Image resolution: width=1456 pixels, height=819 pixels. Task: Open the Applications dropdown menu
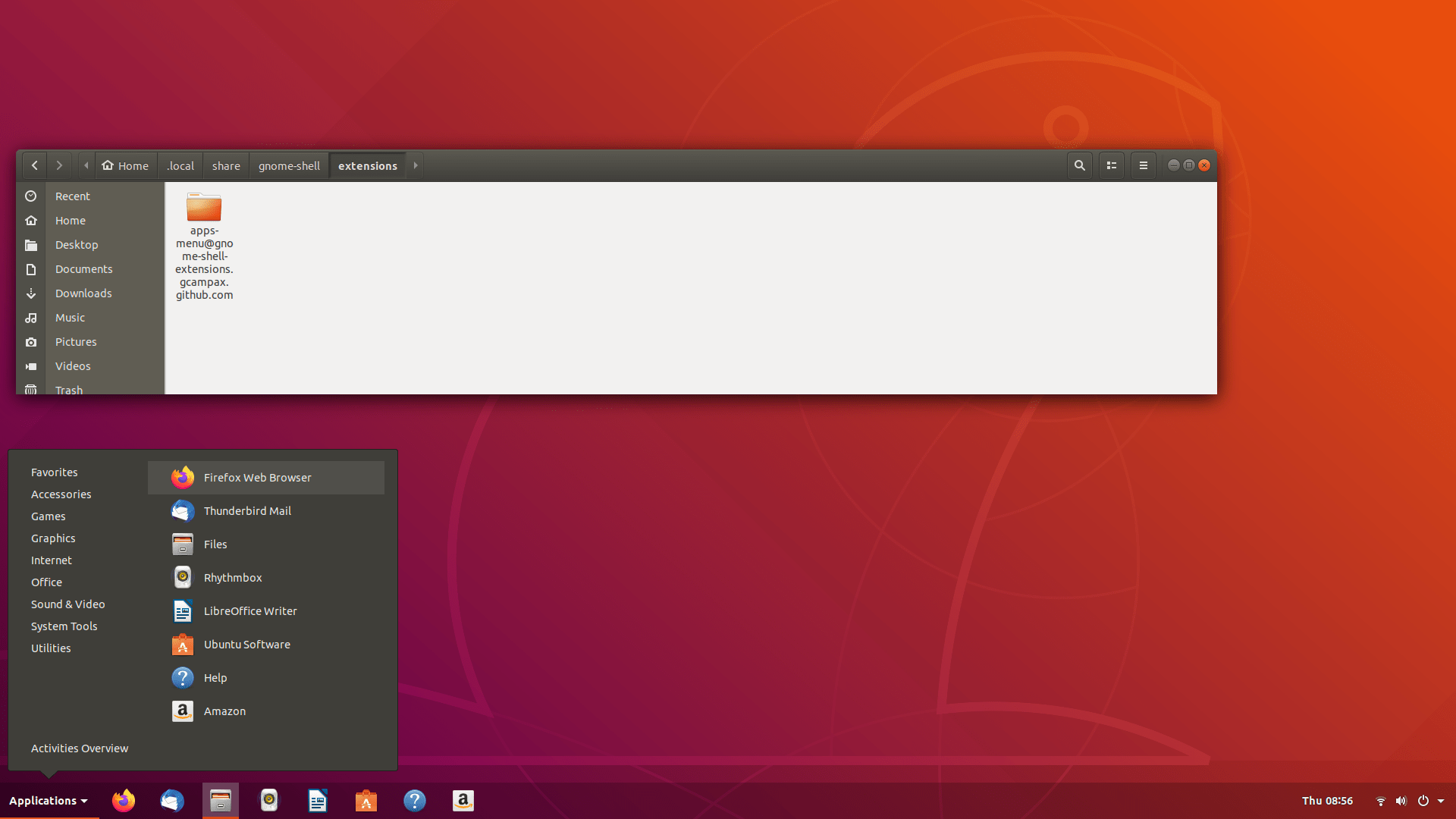click(48, 801)
